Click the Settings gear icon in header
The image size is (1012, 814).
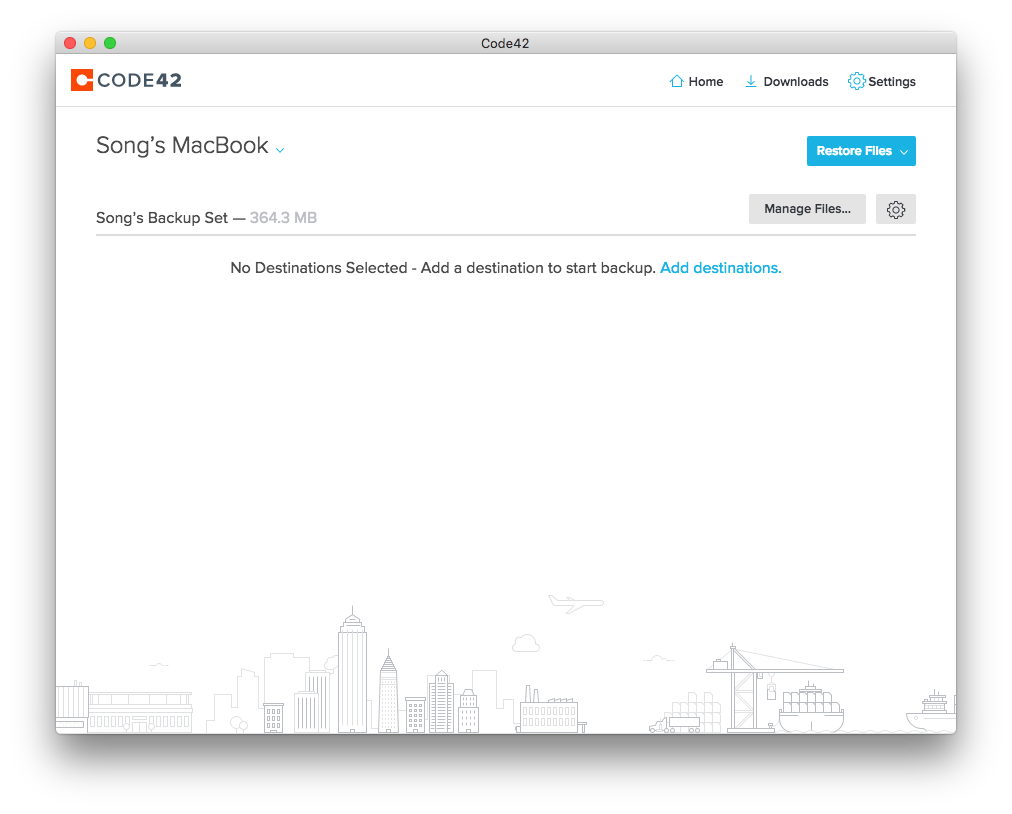point(856,81)
